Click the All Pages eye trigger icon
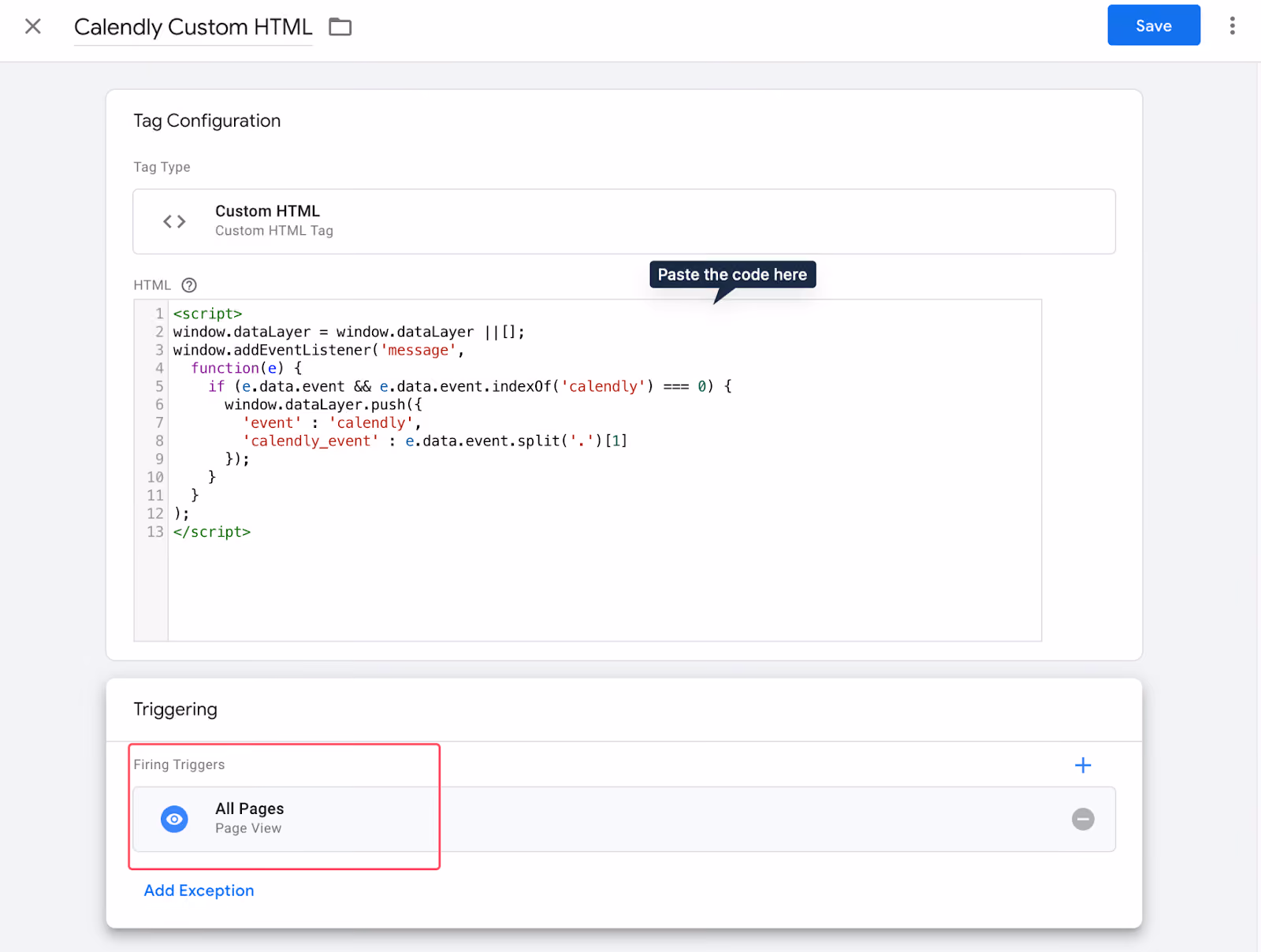The width and height of the screenshot is (1261, 952). pos(174,820)
